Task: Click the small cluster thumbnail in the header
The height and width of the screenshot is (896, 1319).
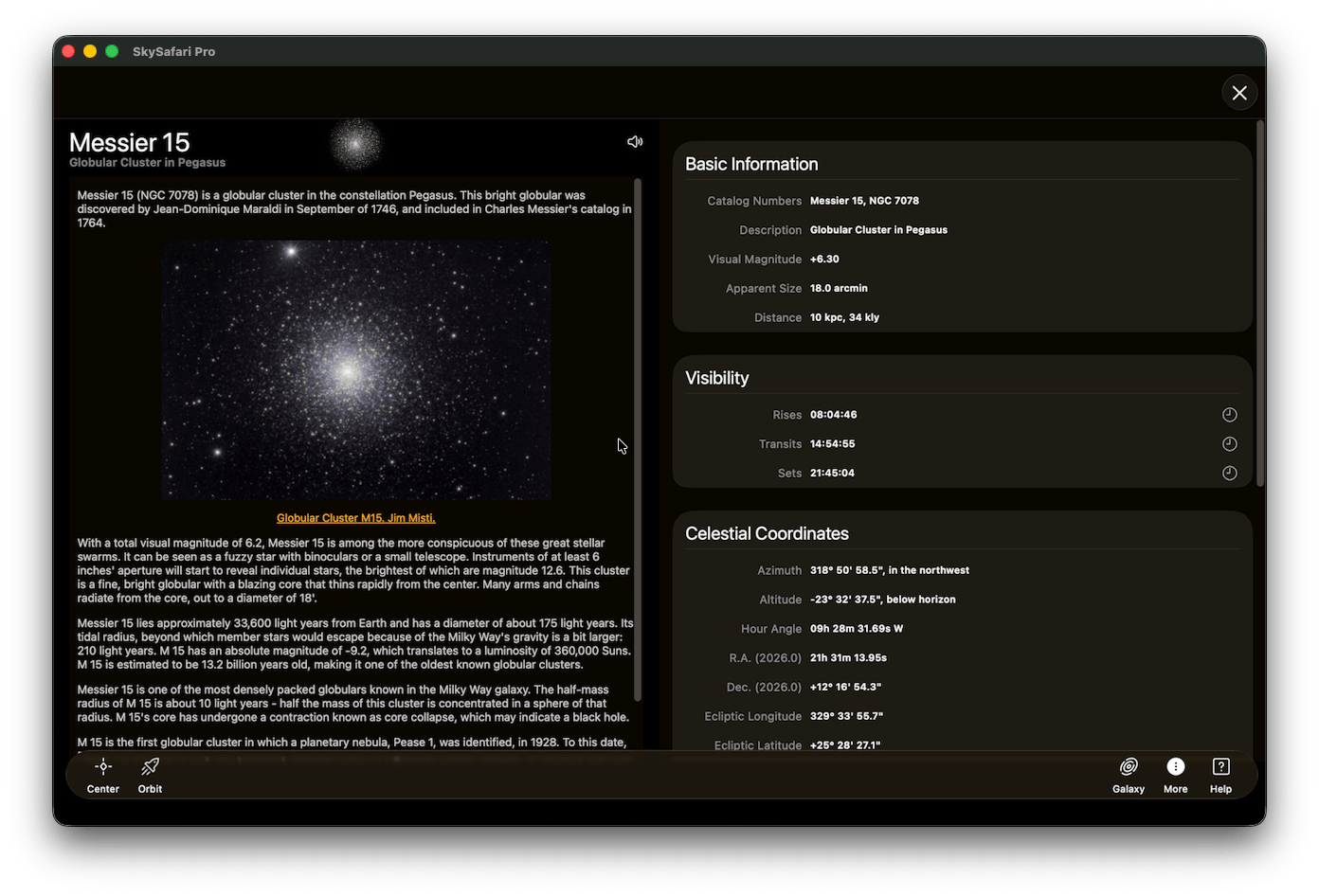Action: pyautogui.click(x=355, y=144)
